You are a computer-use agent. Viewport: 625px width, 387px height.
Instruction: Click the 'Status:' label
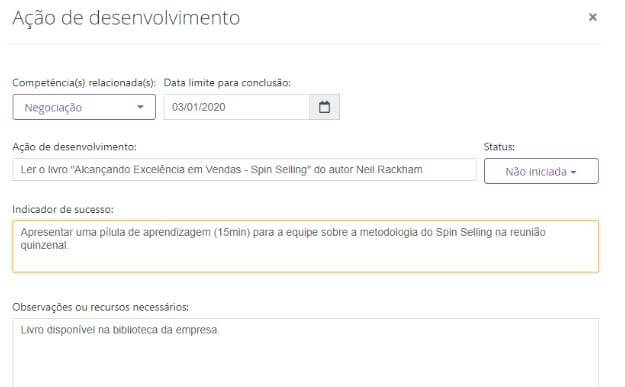[x=499, y=147]
